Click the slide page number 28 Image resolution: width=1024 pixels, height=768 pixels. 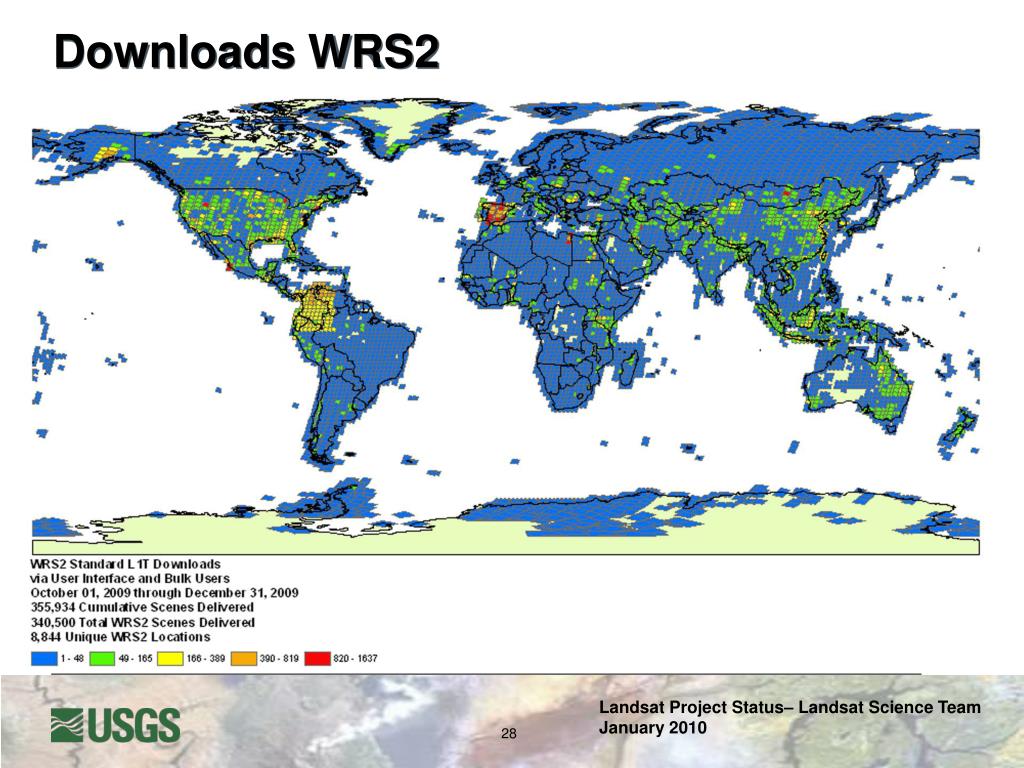(x=509, y=733)
